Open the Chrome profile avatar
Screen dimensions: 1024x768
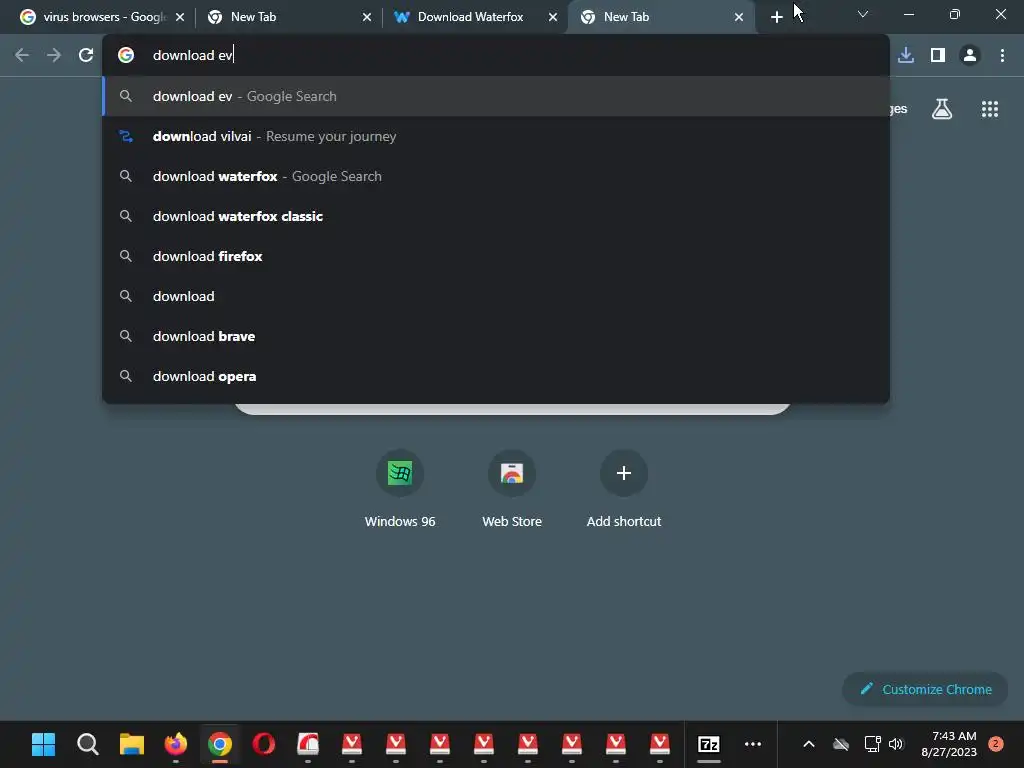pos(970,56)
